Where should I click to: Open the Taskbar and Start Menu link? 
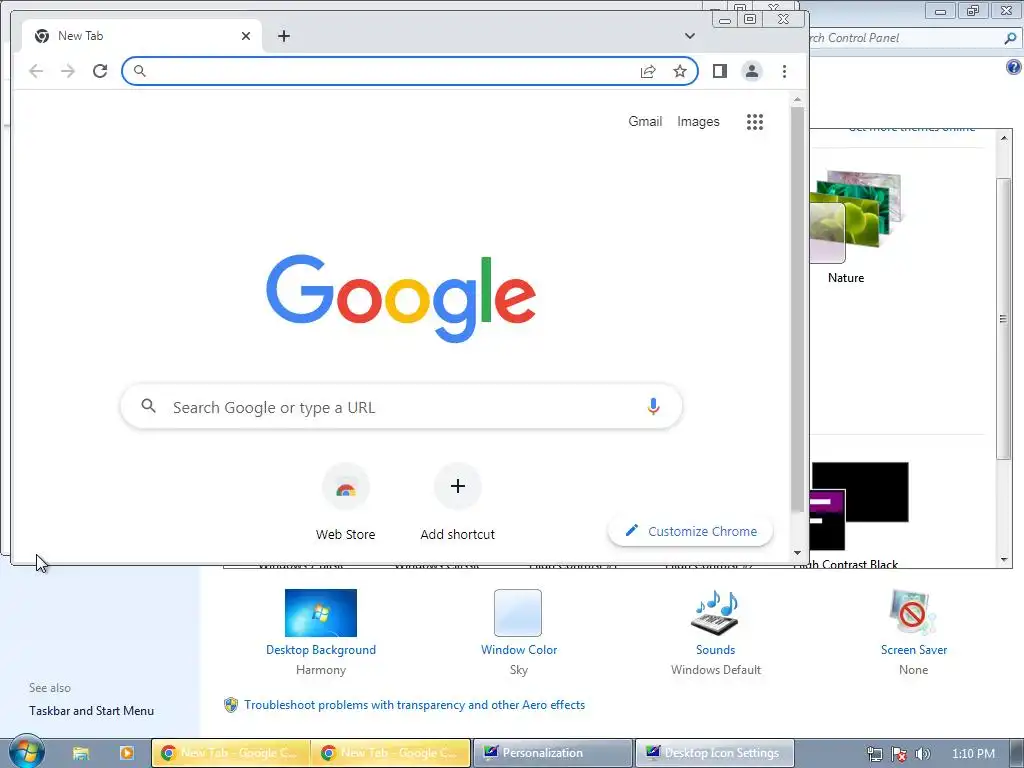pyautogui.click(x=91, y=711)
